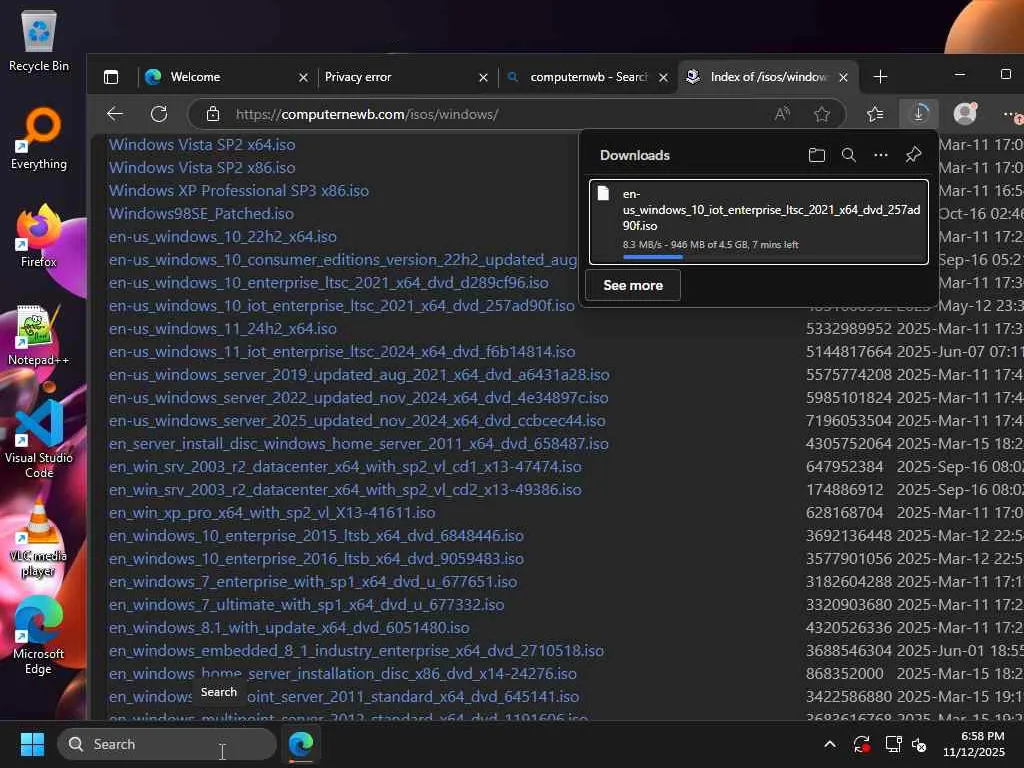1024x768 pixels.
Task: Toggle the Downloads toolbar button
Action: click(x=919, y=114)
